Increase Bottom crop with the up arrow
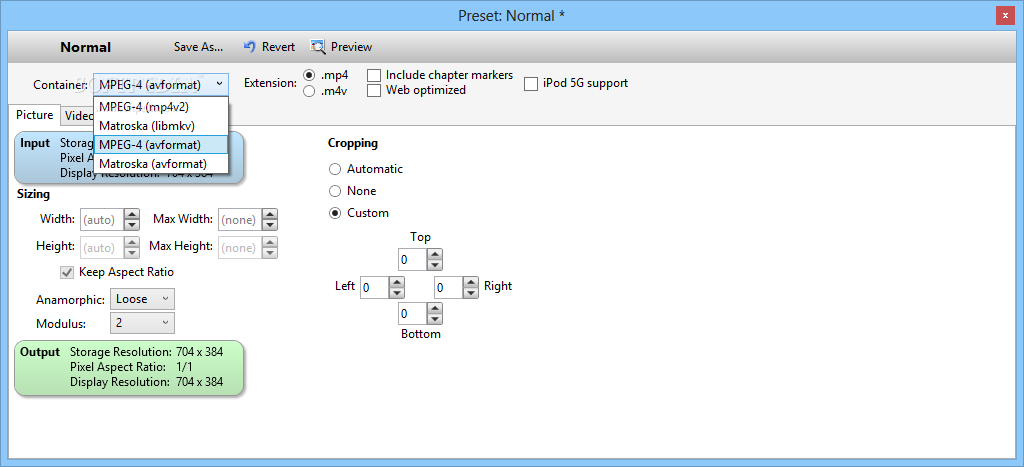1024x467 pixels. click(x=435, y=309)
